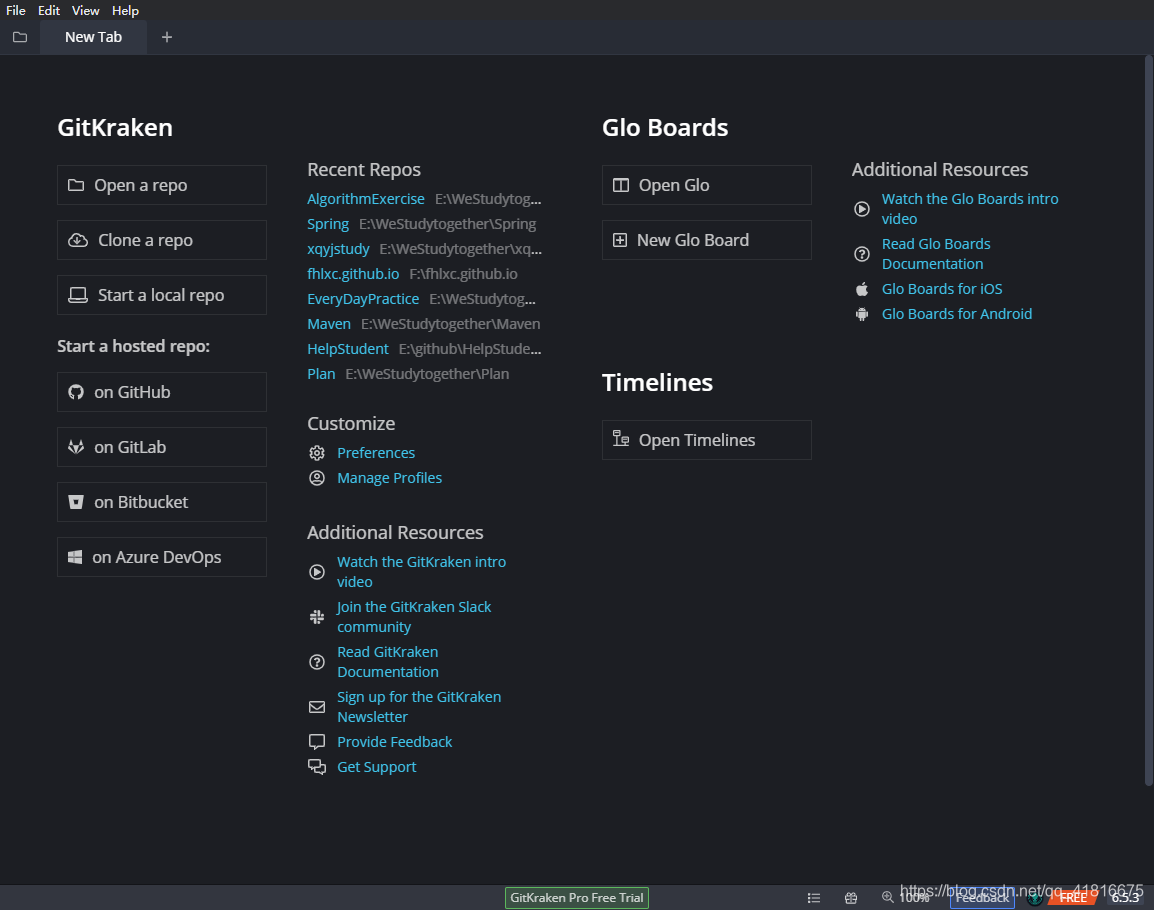
Task: Create a New Glo Board
Action: pos(707,240)
